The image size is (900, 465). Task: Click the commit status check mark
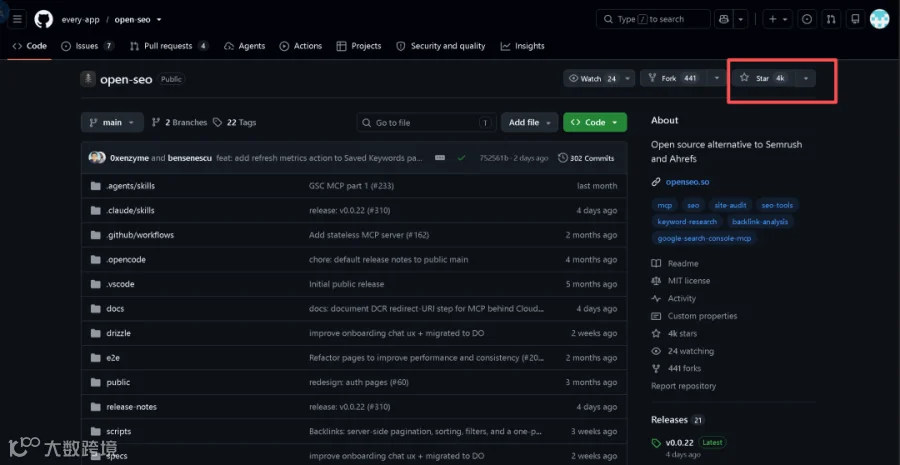pyautogui.click(x=461, y=158)
